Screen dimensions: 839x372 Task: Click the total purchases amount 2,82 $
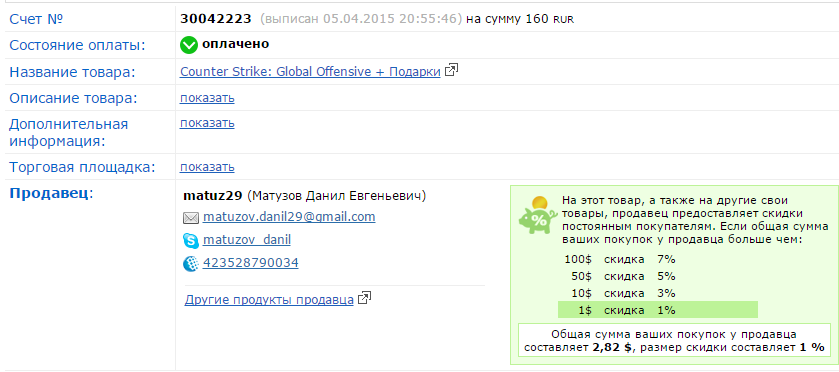pos(612,347)
